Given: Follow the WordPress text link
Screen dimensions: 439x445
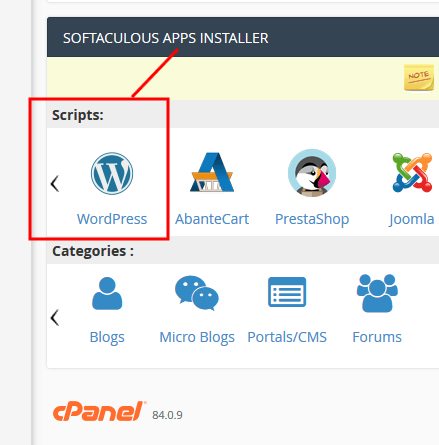Looking at the screenshot, I should [x=112, y=219].
